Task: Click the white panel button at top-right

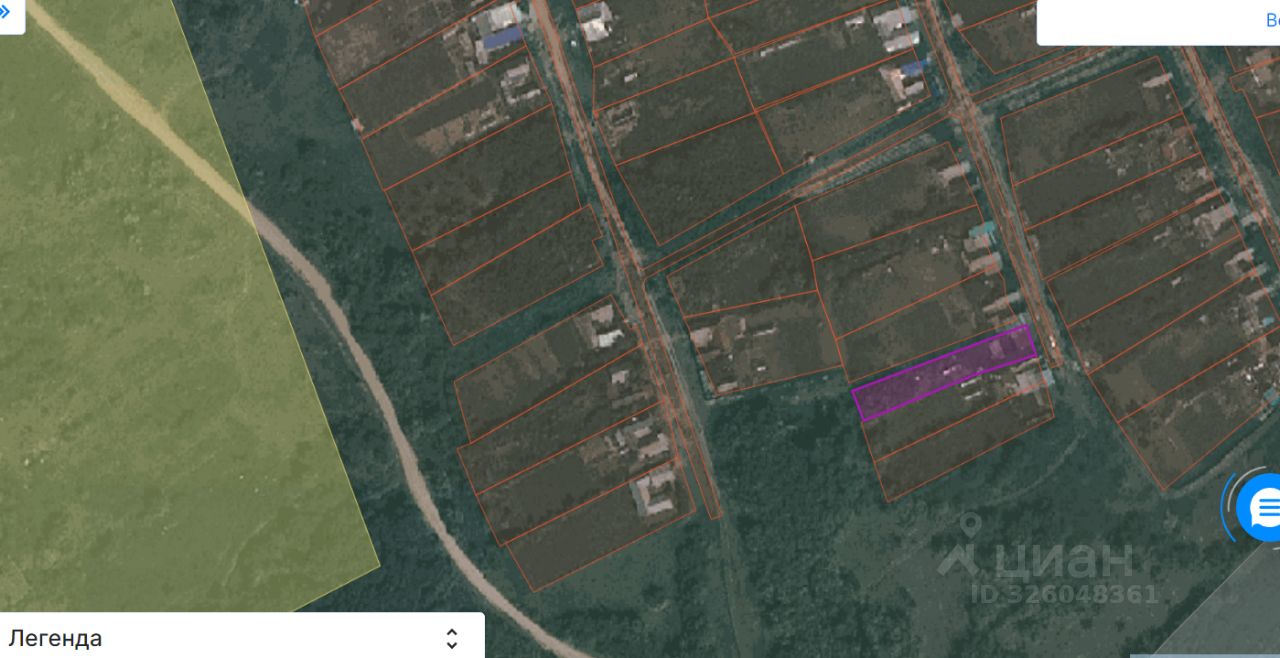Action: [1158, 22]
